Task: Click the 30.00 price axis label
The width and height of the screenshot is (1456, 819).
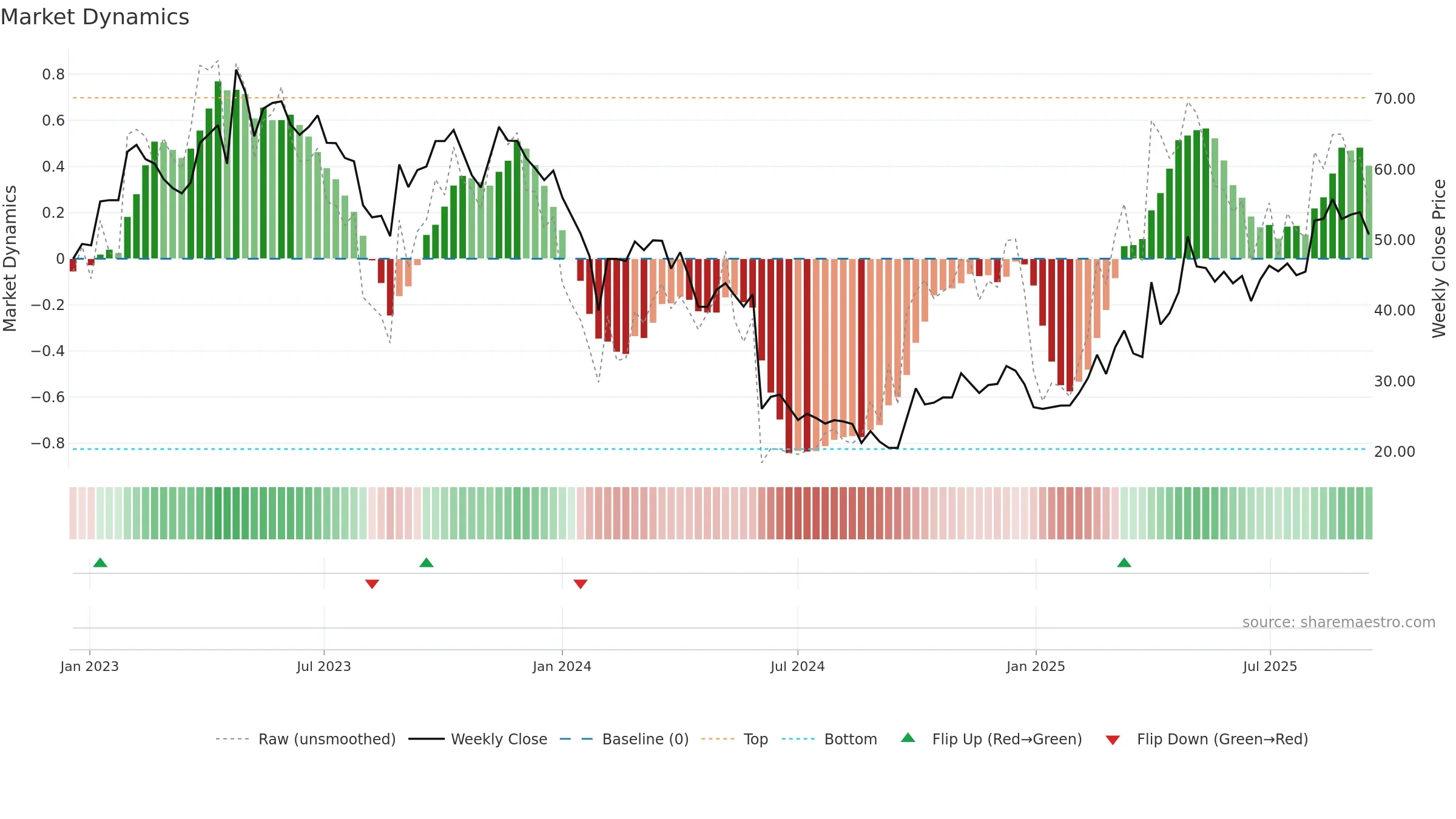Action: click(x=1395, y=381)
